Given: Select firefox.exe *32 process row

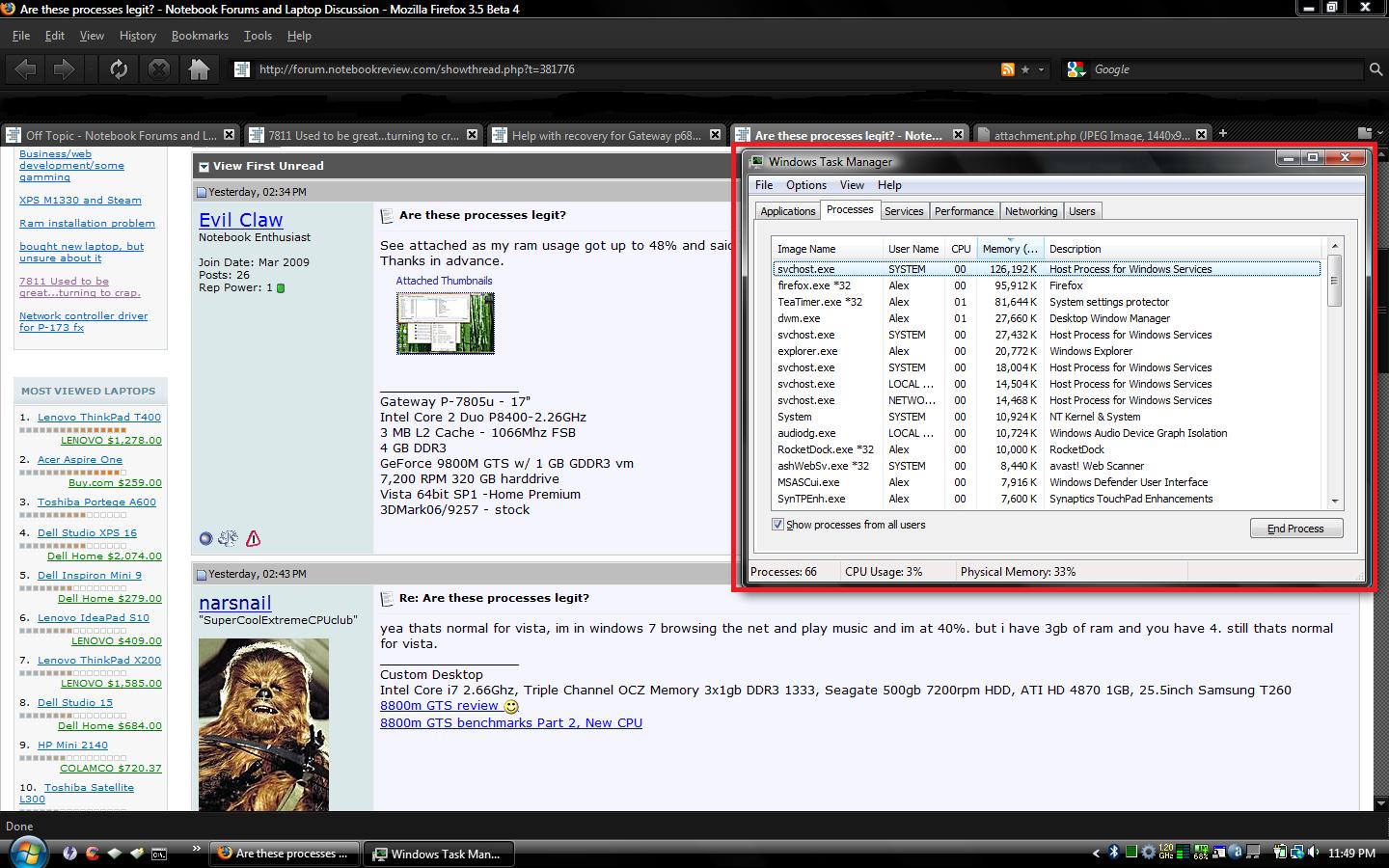Looking at the screenshot, I should coord(1047,285).
